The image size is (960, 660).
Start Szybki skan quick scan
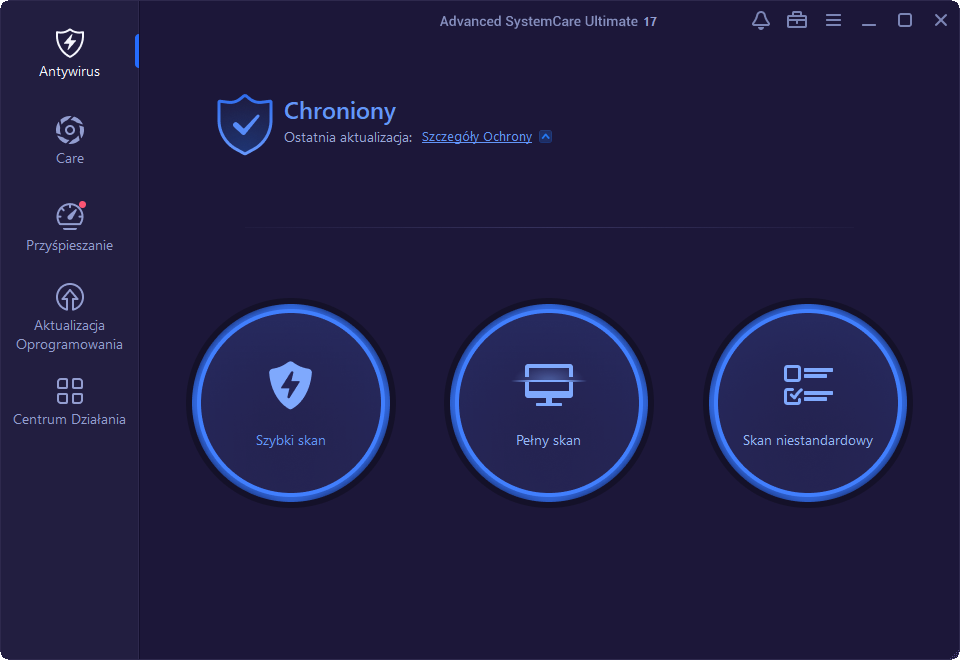click(291, 403)
